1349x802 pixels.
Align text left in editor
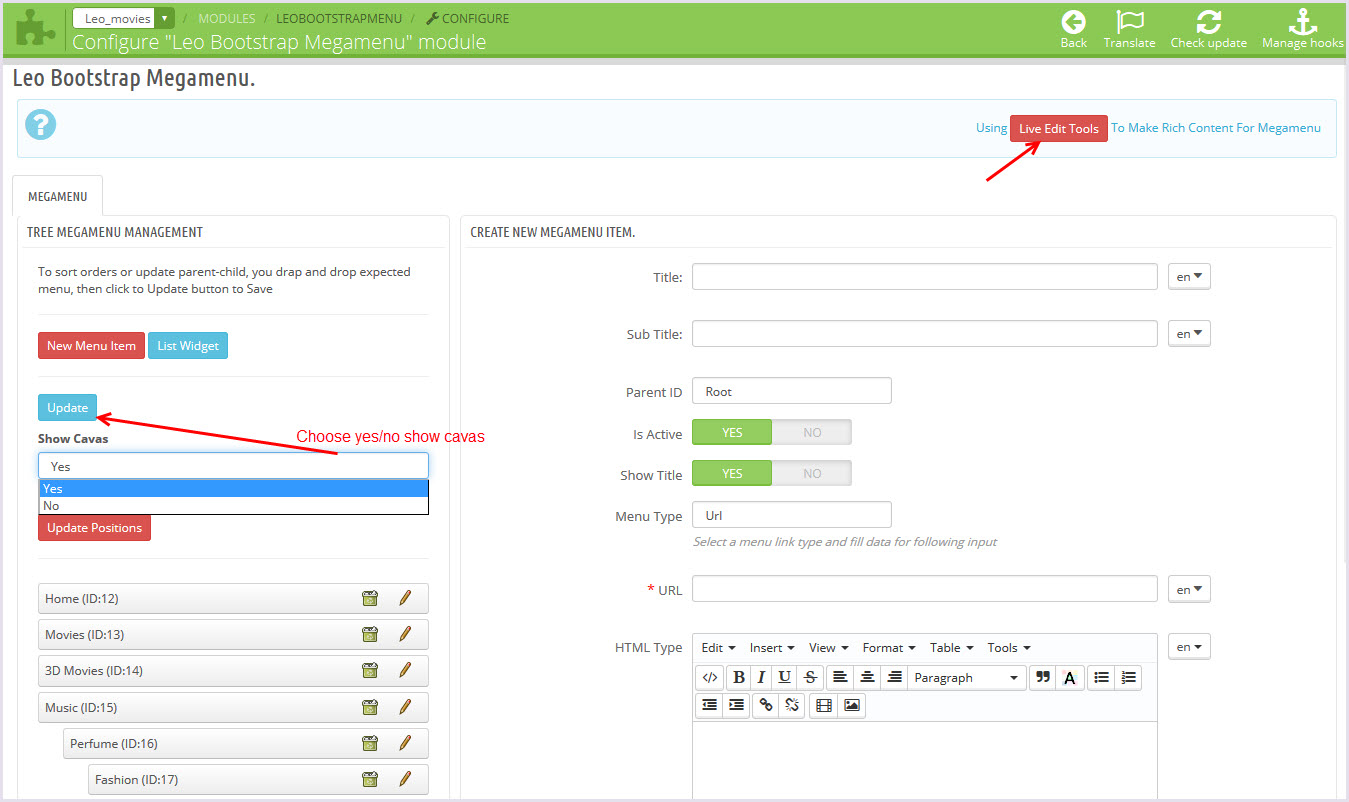(840, 677)
